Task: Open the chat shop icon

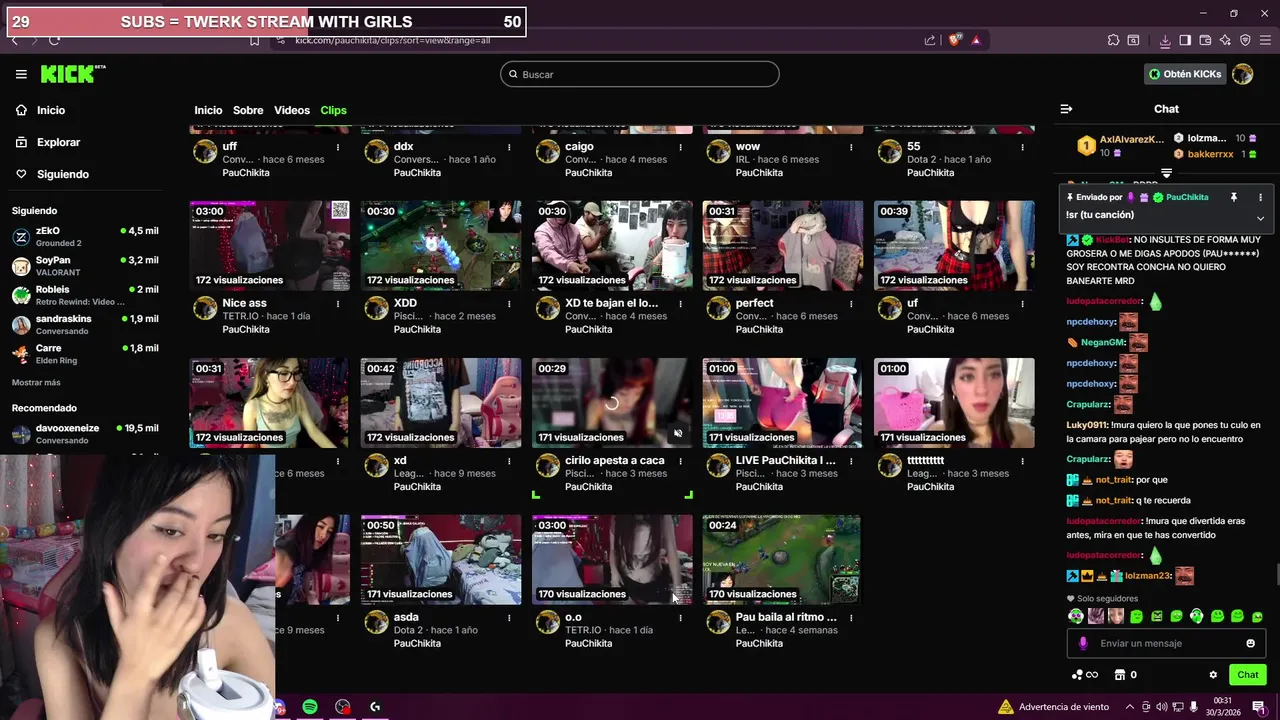Action: coord(1120,675)
